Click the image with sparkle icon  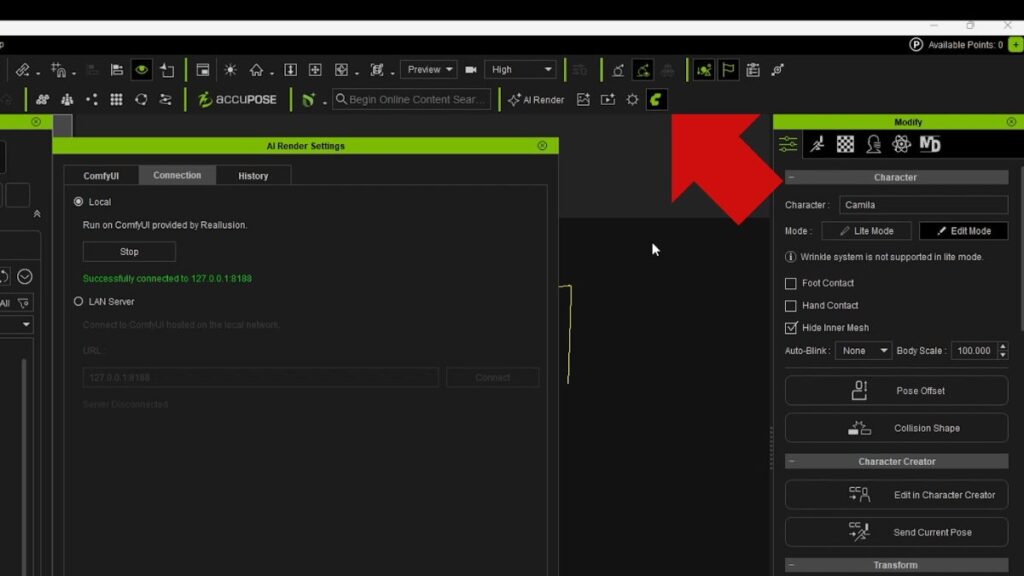coord(583,99)
